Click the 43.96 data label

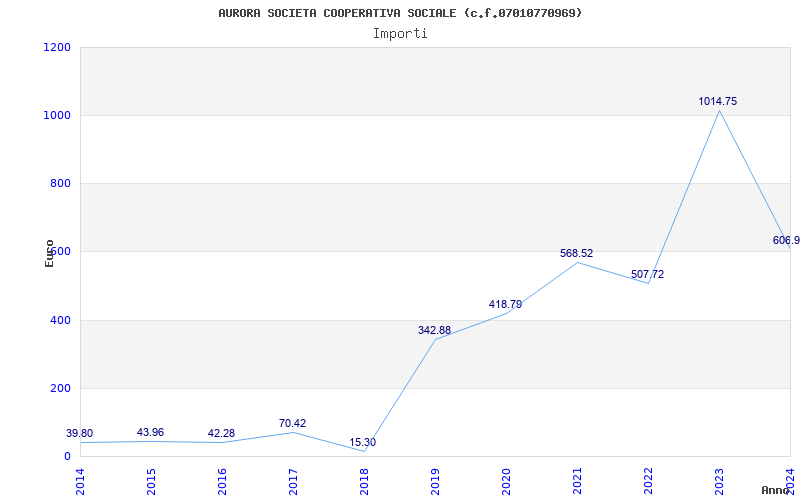tap(150, 432)
